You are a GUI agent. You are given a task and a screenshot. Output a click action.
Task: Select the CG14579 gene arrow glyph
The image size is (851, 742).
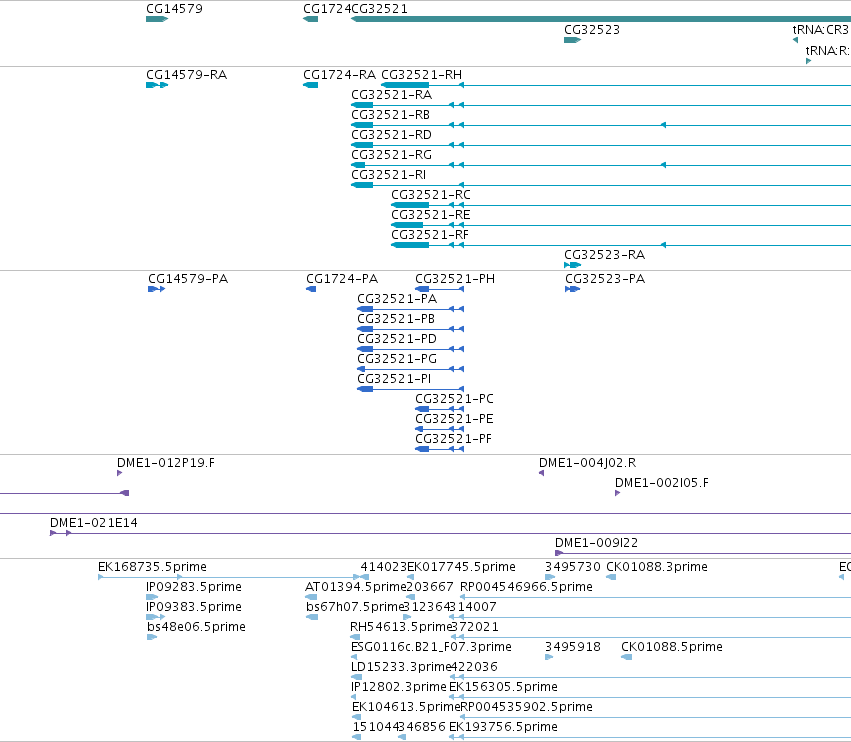click(157, 20)
